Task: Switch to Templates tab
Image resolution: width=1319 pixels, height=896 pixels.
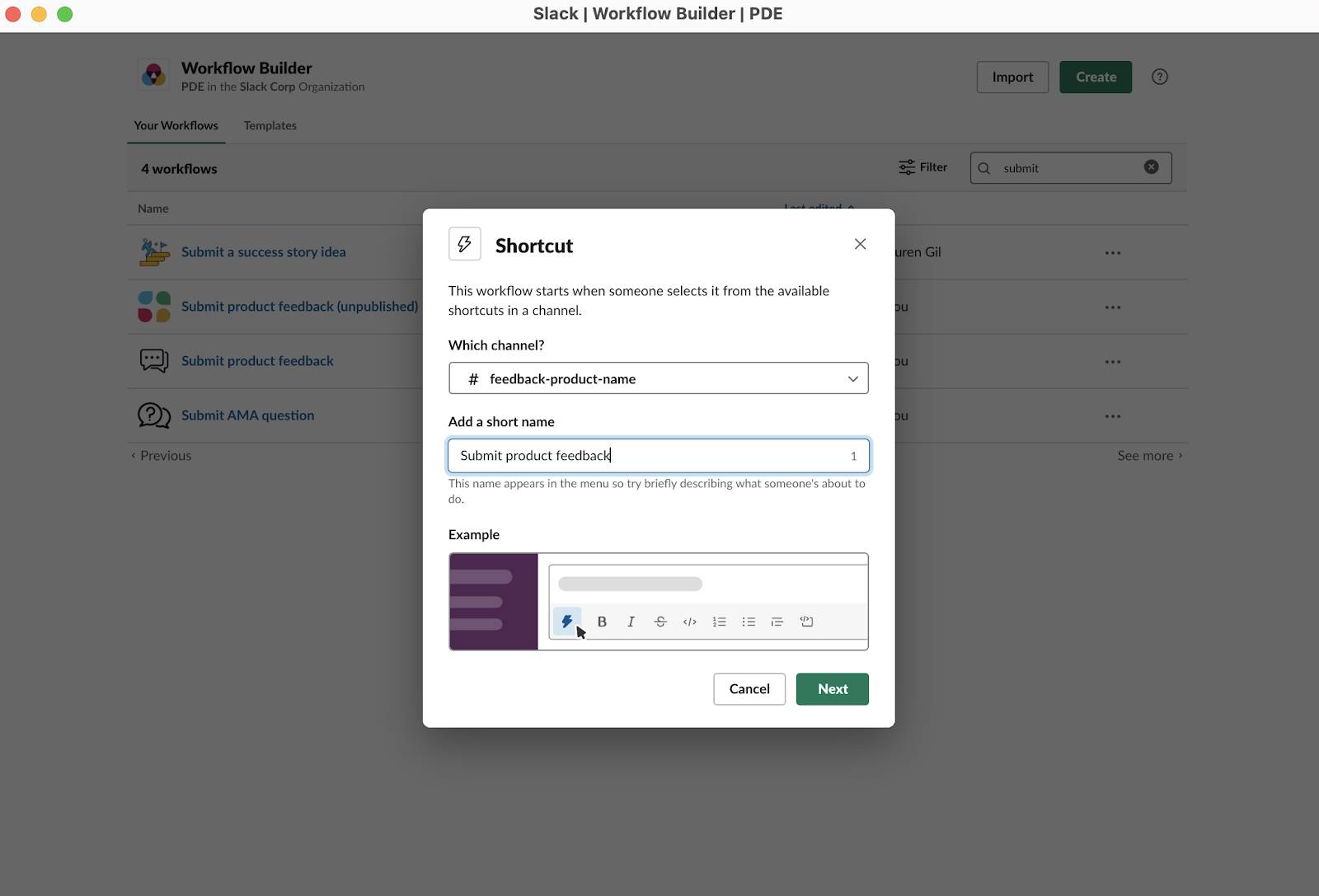Action: [x=270, y=125]
